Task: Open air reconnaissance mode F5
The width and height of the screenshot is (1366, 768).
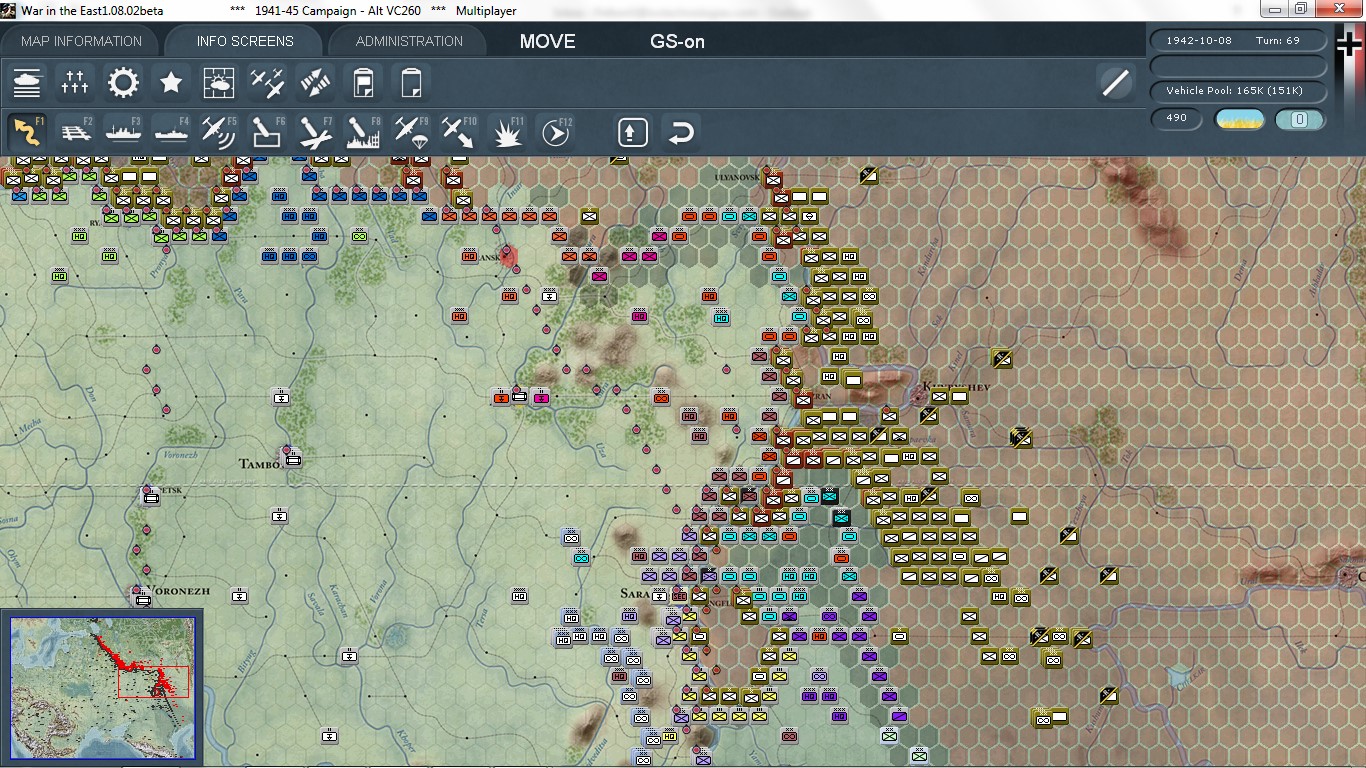Action: tap(219, 130)
